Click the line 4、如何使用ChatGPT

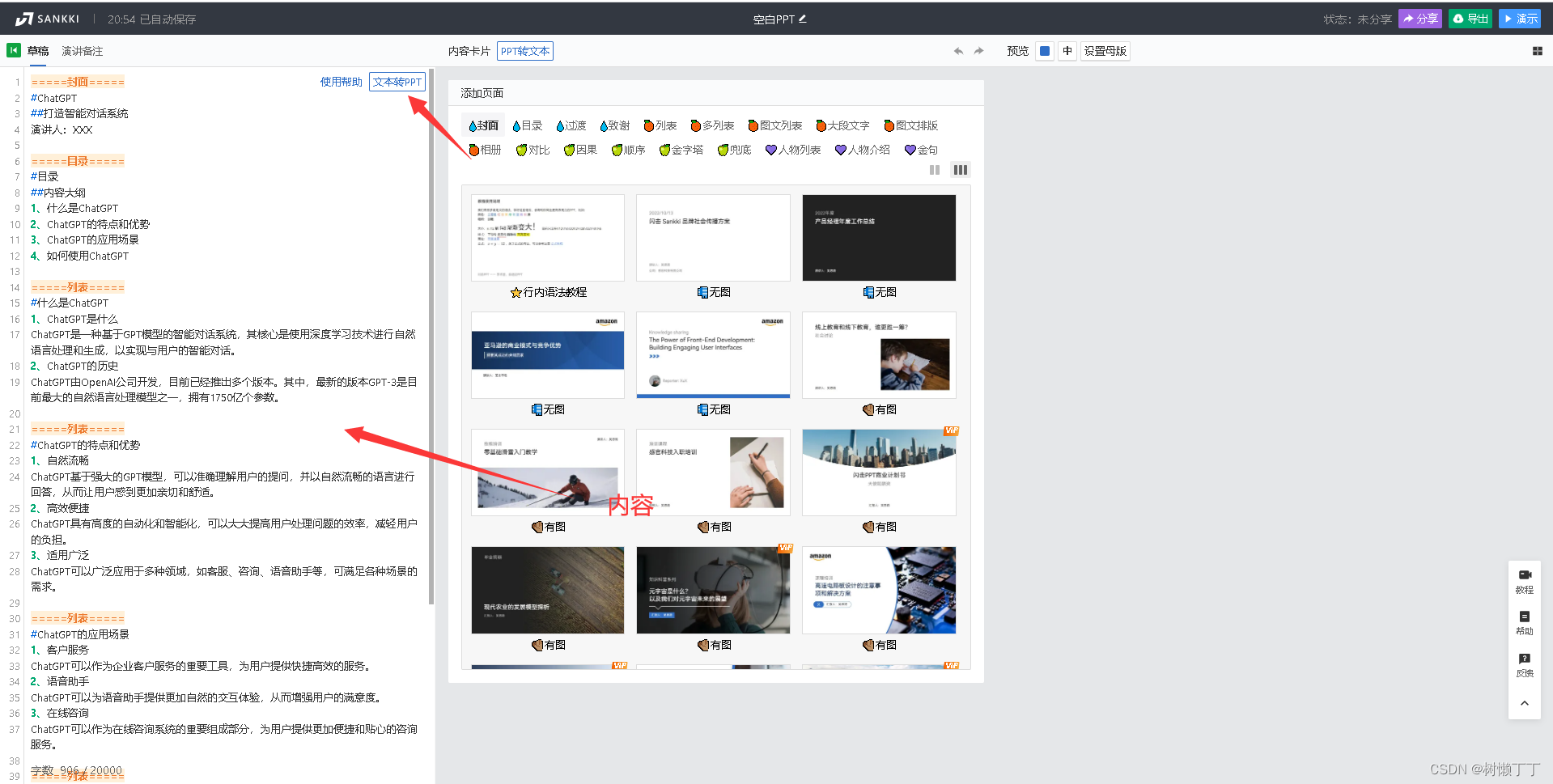tap(79, 256)
